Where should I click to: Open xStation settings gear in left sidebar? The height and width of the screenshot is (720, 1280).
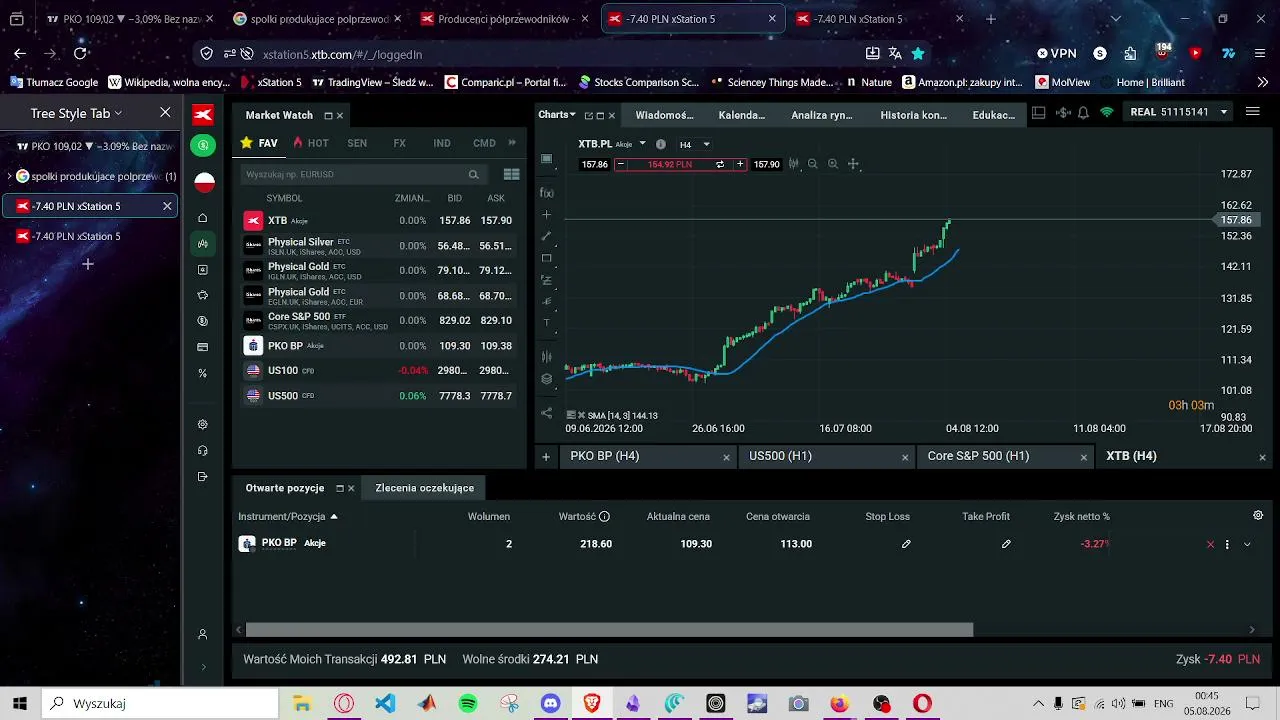[203, 424]
